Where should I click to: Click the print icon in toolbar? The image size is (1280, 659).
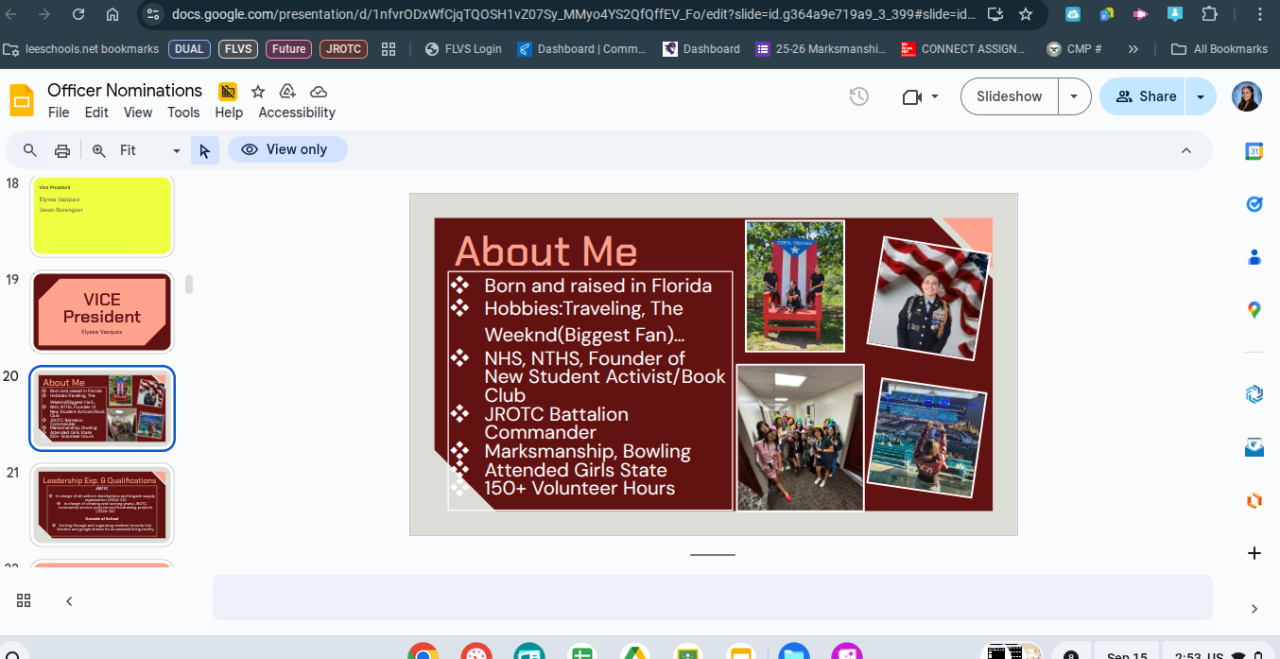pyautogui.click(x=62, y=150)
